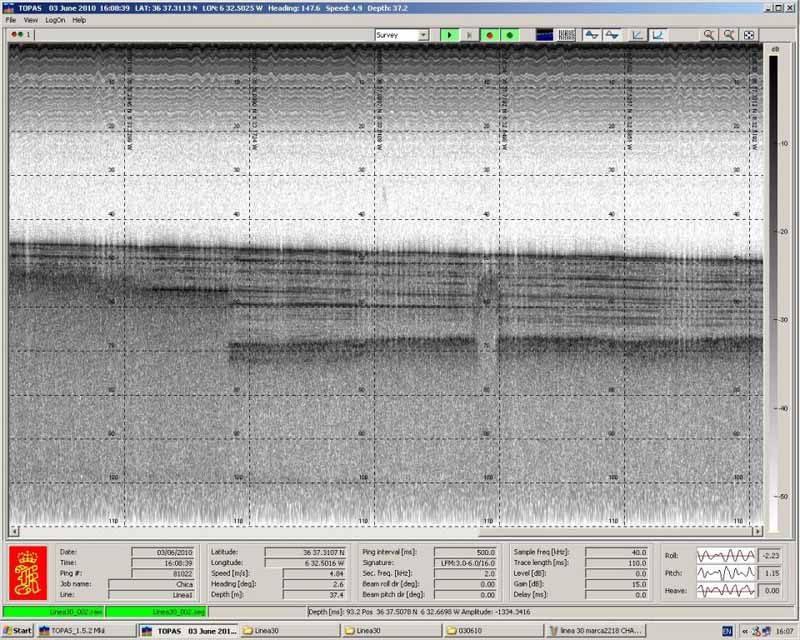Click the red record button in toolbar
The height and width of the screenshot is (640, 800).
[x=490, y=34]
